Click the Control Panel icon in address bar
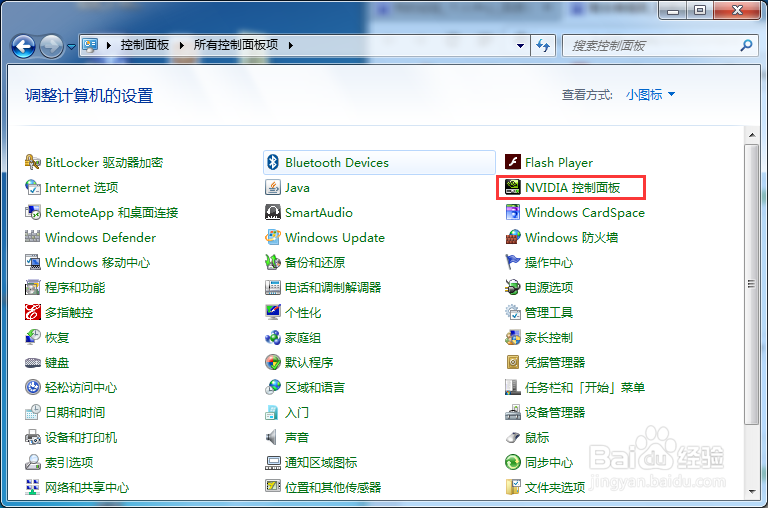This screenshot has height=508, width=768. coord(90,46)
